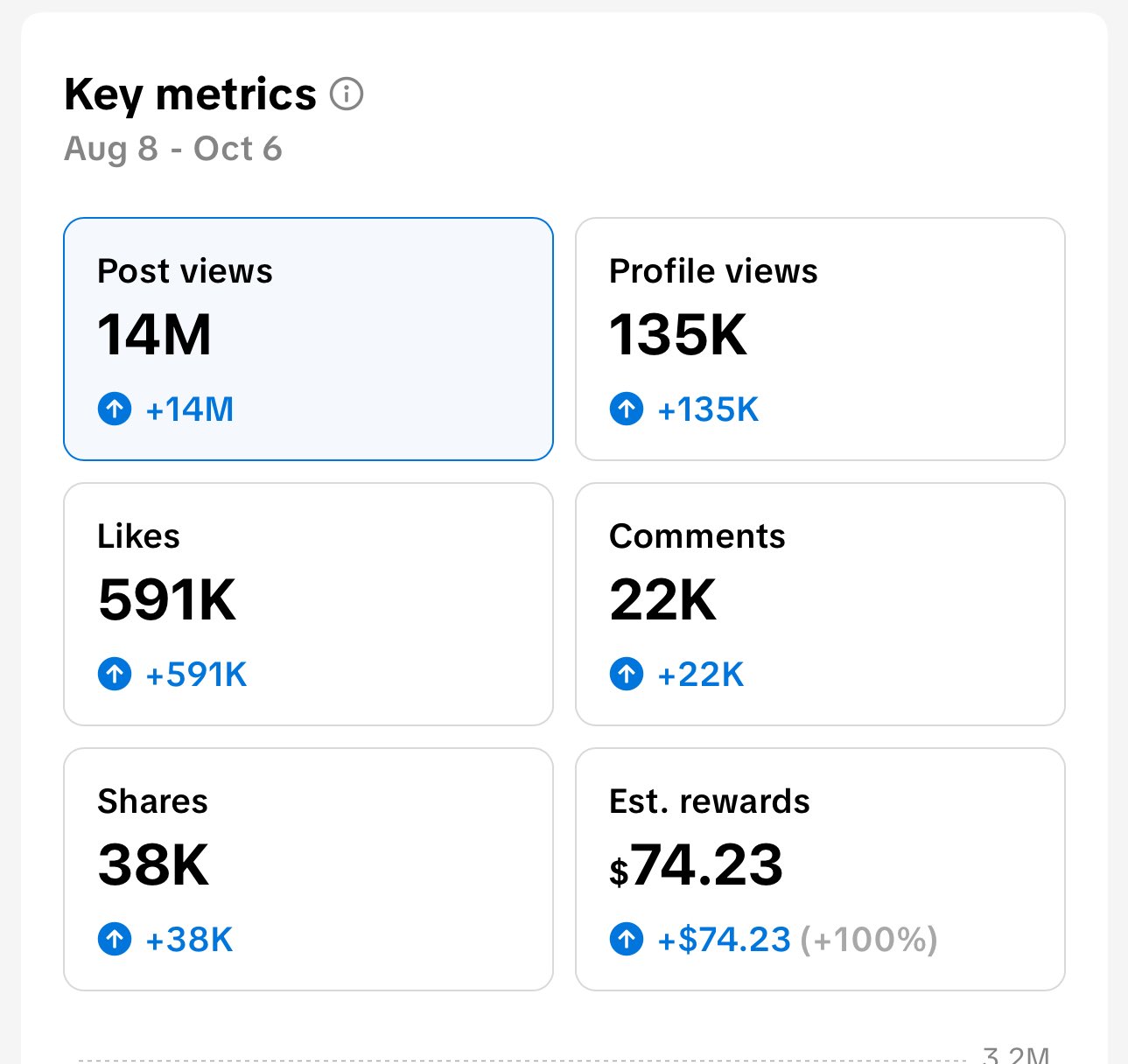Click the upward arrow icon below Shares

115,940
